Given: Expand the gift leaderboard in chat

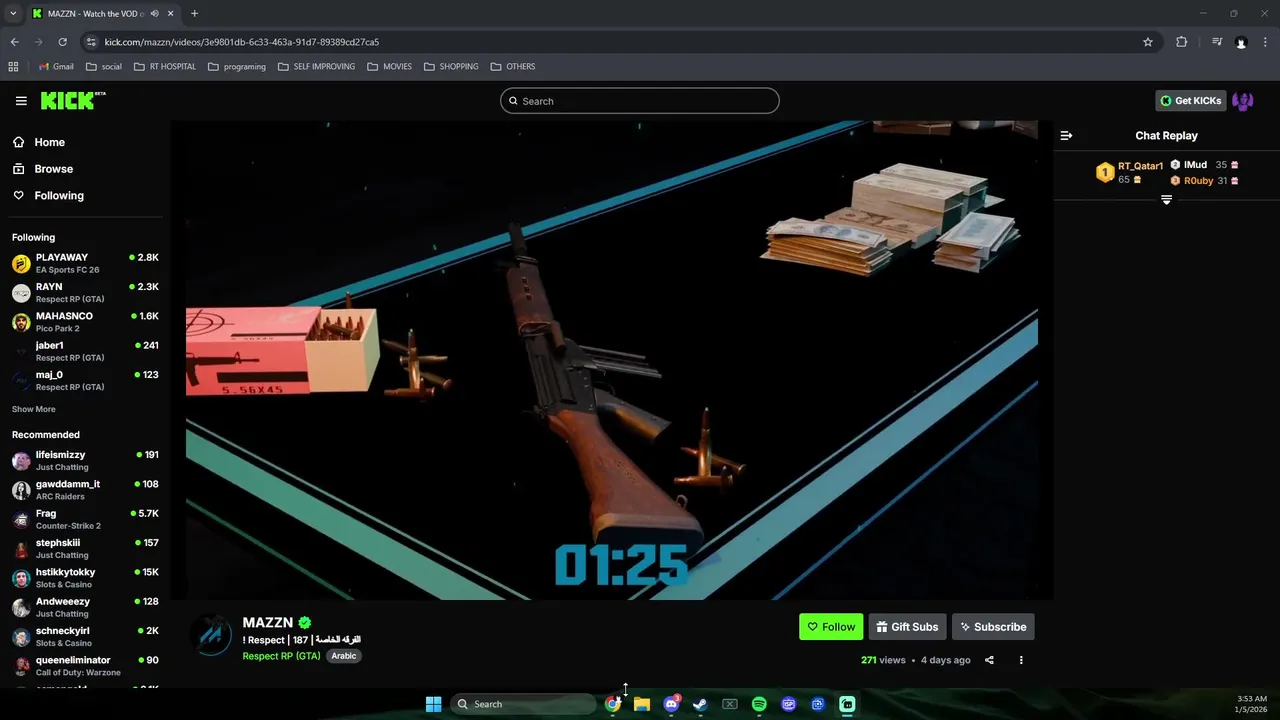Looking at the screenshot, I should (x=1166, y=200).
